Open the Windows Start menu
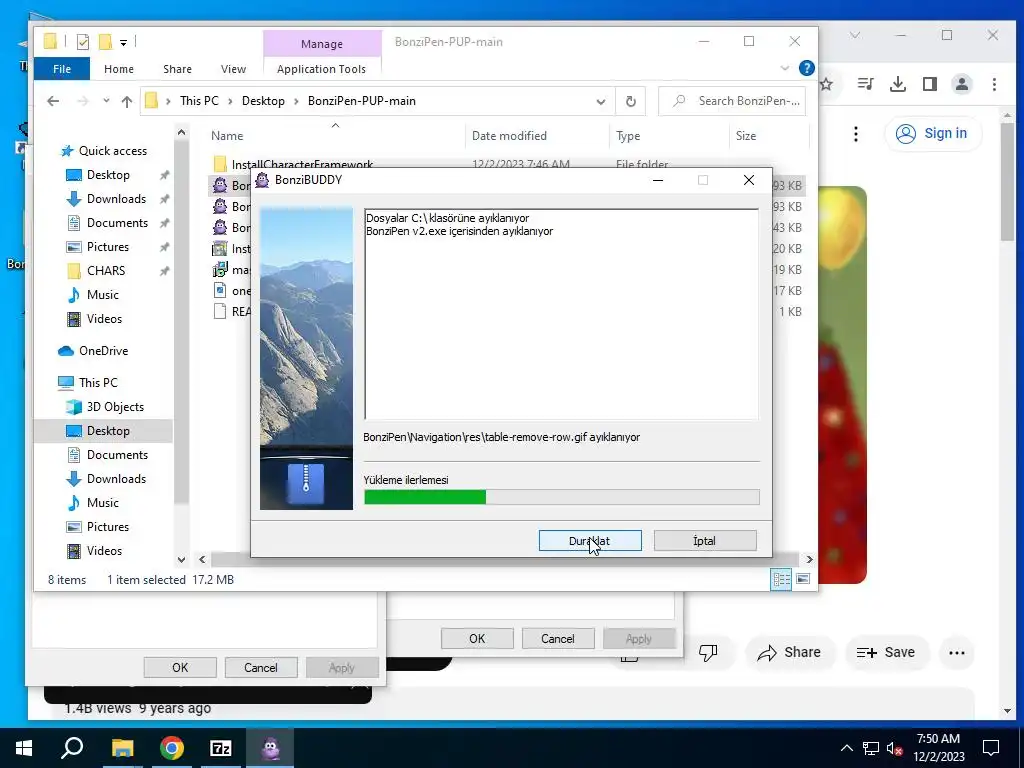This screenshot has width=1024, height=768. [x=24, y=748]
